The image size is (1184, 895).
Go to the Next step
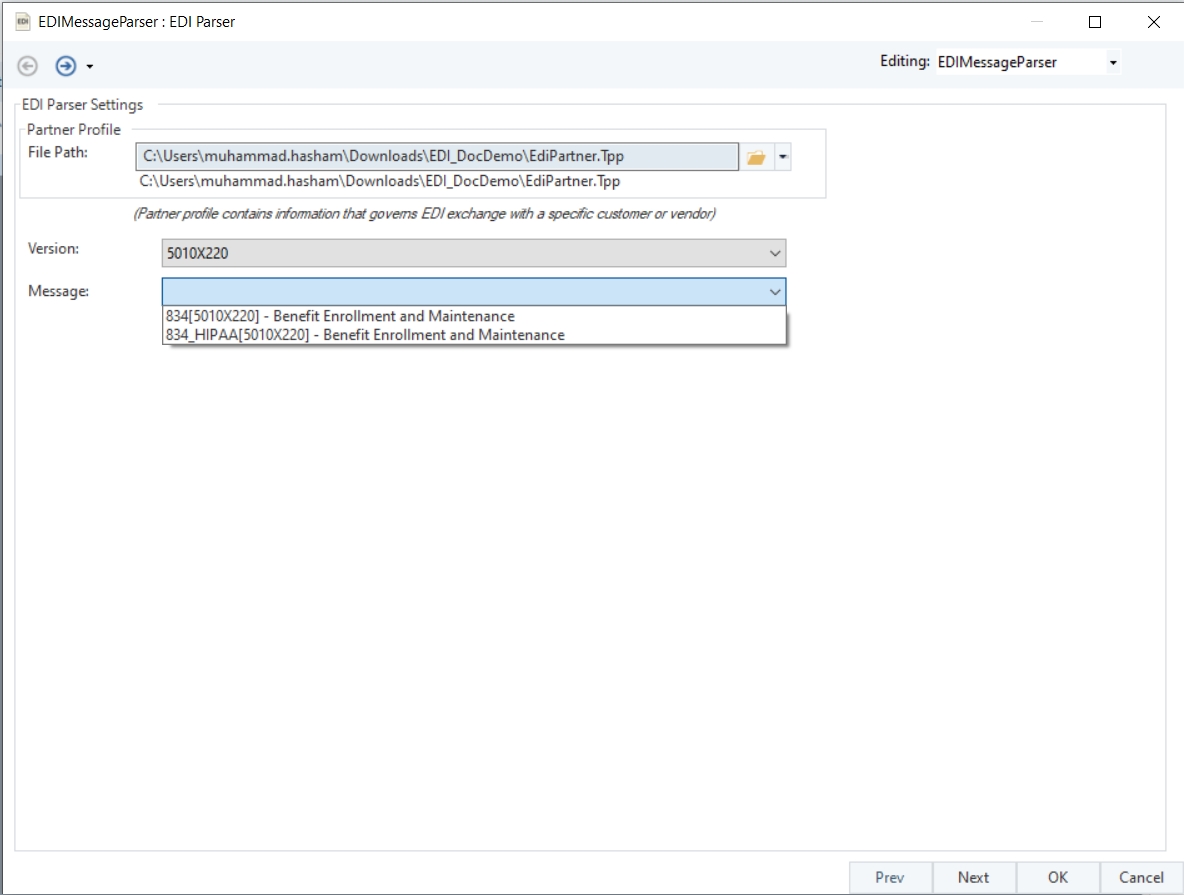point(973,878)
